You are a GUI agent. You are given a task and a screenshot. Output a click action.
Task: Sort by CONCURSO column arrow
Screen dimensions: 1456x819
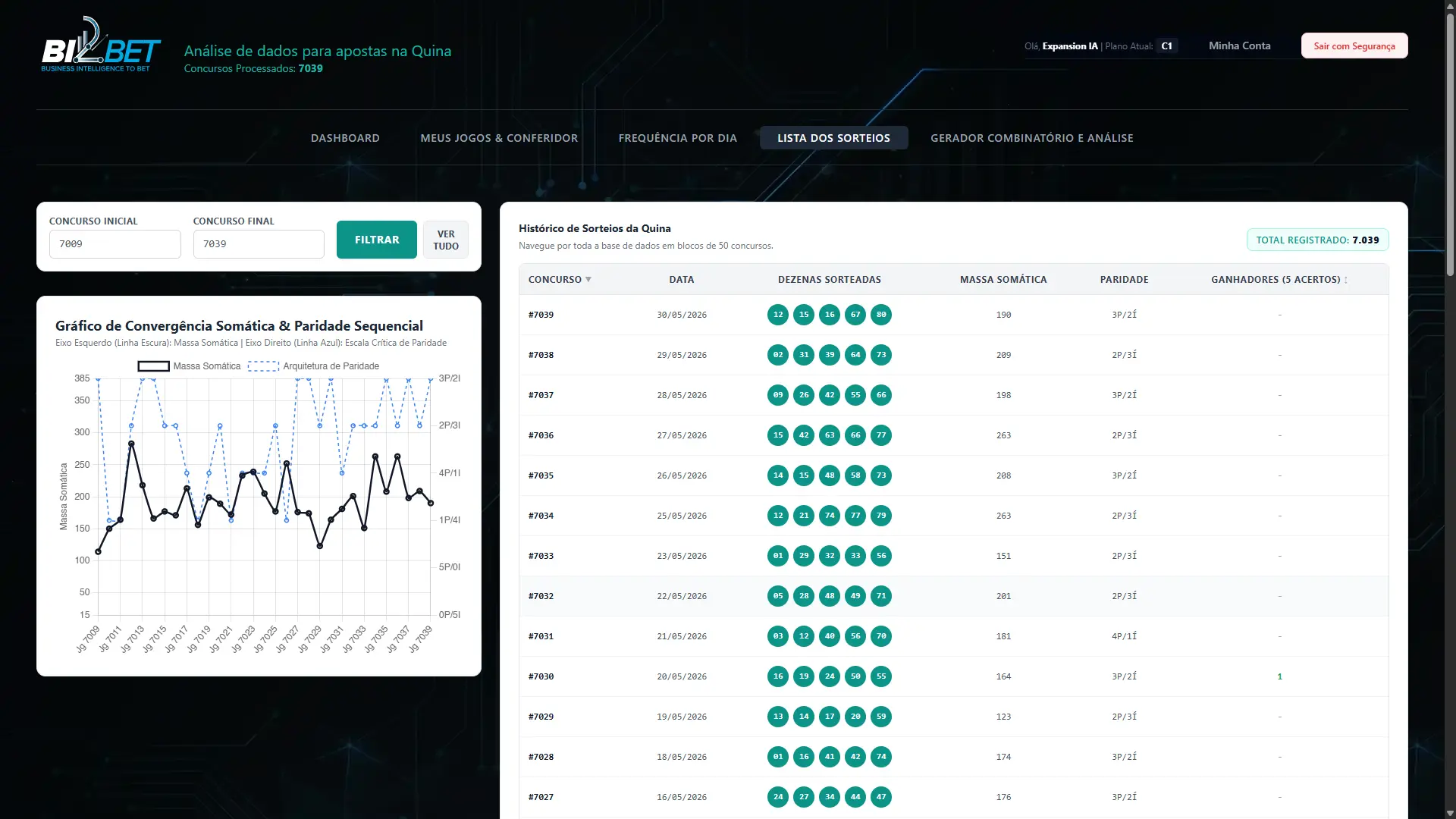pyautogui.click(x=588, y=280)
